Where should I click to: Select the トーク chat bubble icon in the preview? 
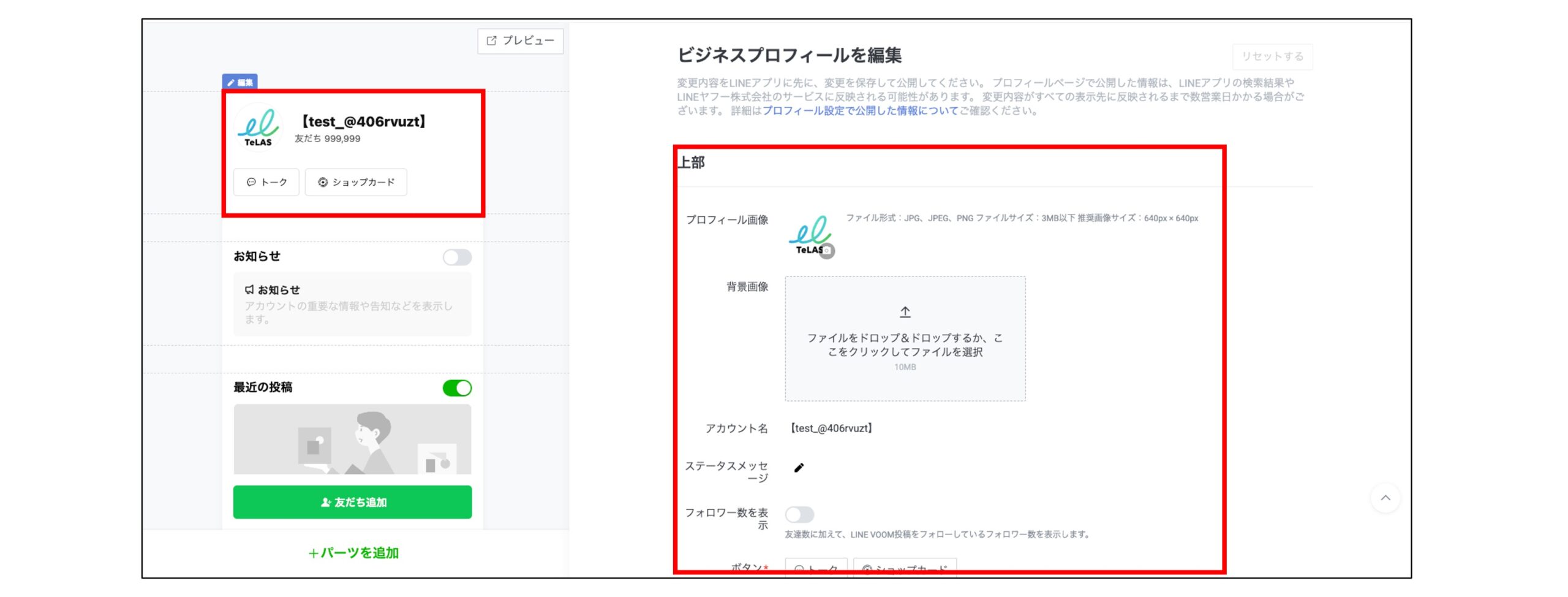point(252,182)
